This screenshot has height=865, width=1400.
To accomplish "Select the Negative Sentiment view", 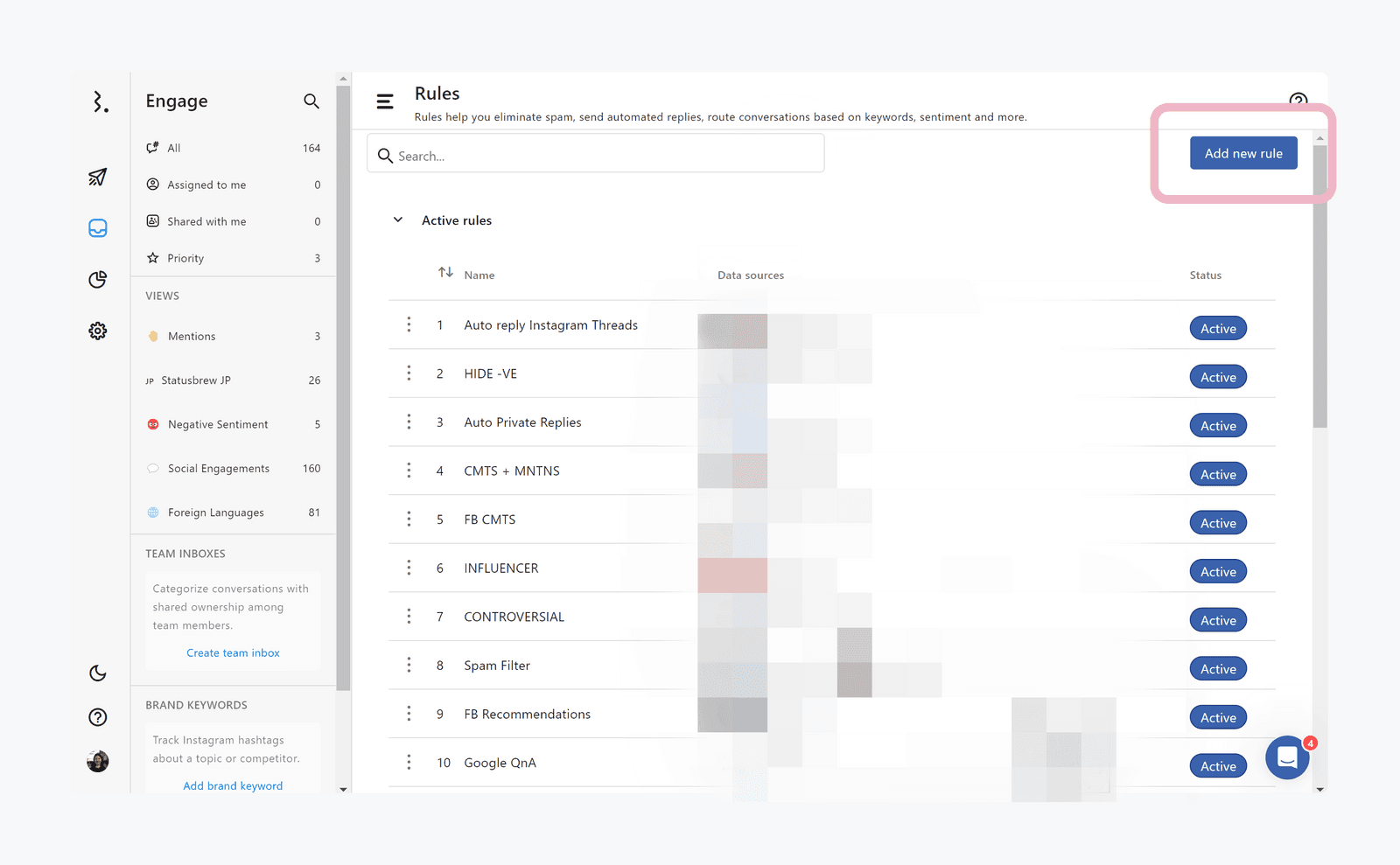I will pyautogui.click(x=218, y=424).
